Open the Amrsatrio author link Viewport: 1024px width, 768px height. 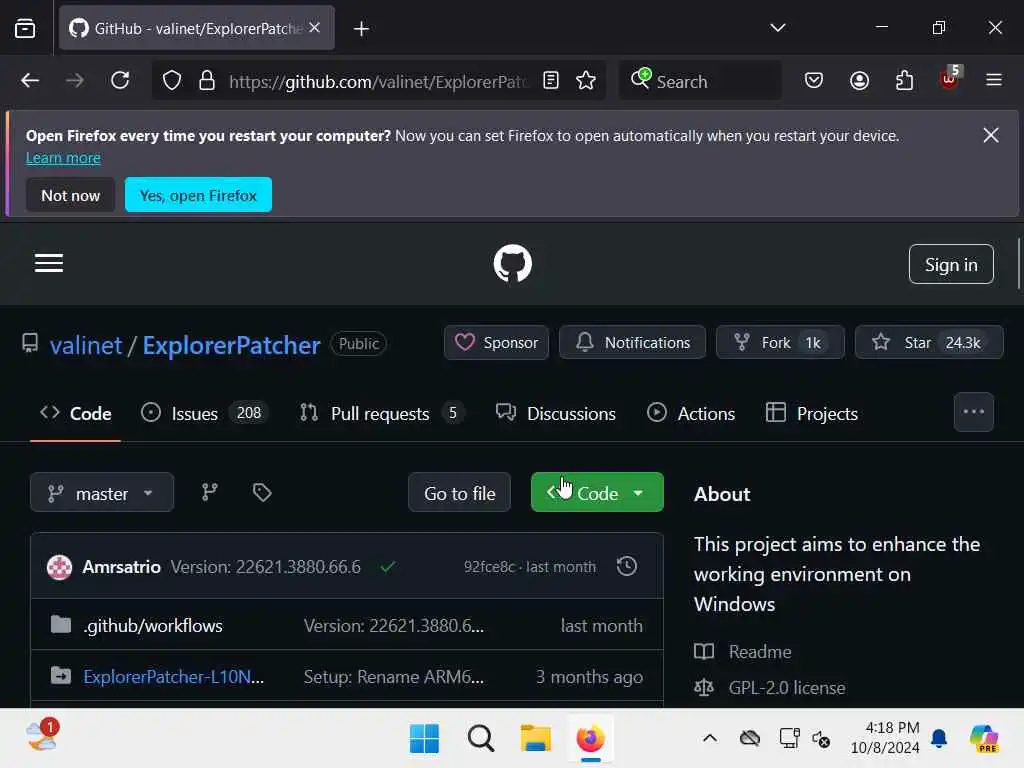(121, 567)
